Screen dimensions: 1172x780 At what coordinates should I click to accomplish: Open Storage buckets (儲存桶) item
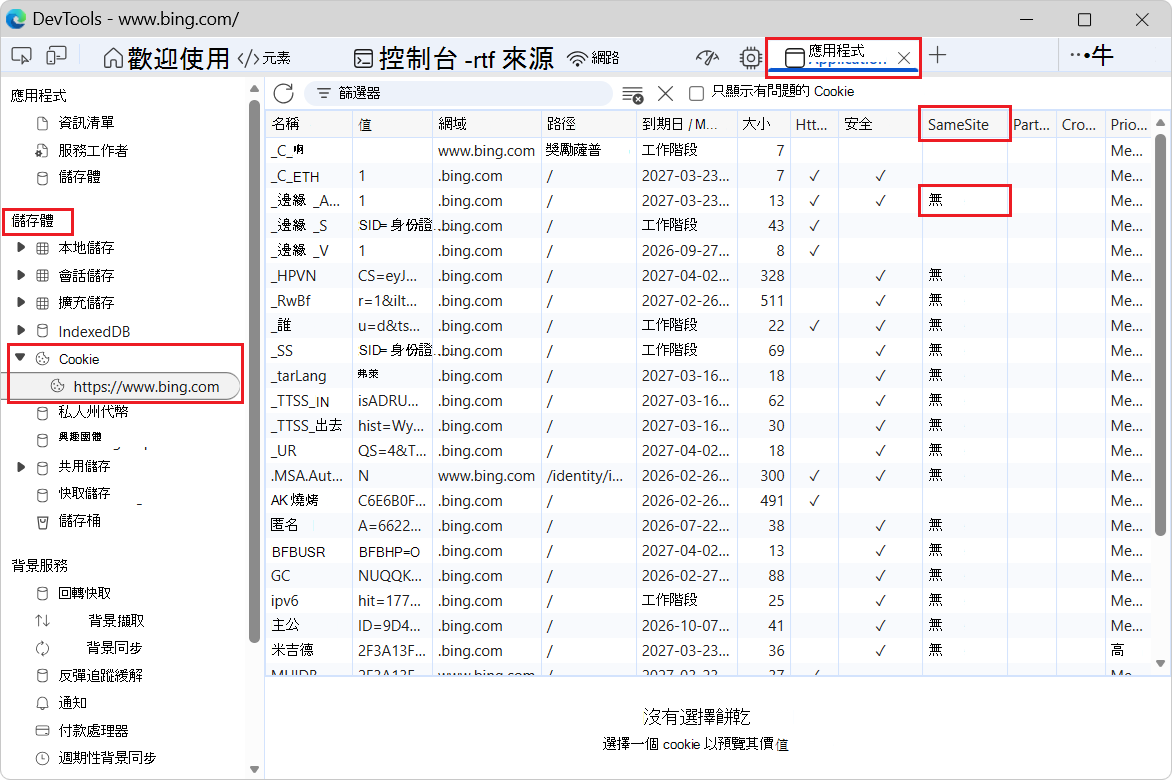click(x=79, y=521)
